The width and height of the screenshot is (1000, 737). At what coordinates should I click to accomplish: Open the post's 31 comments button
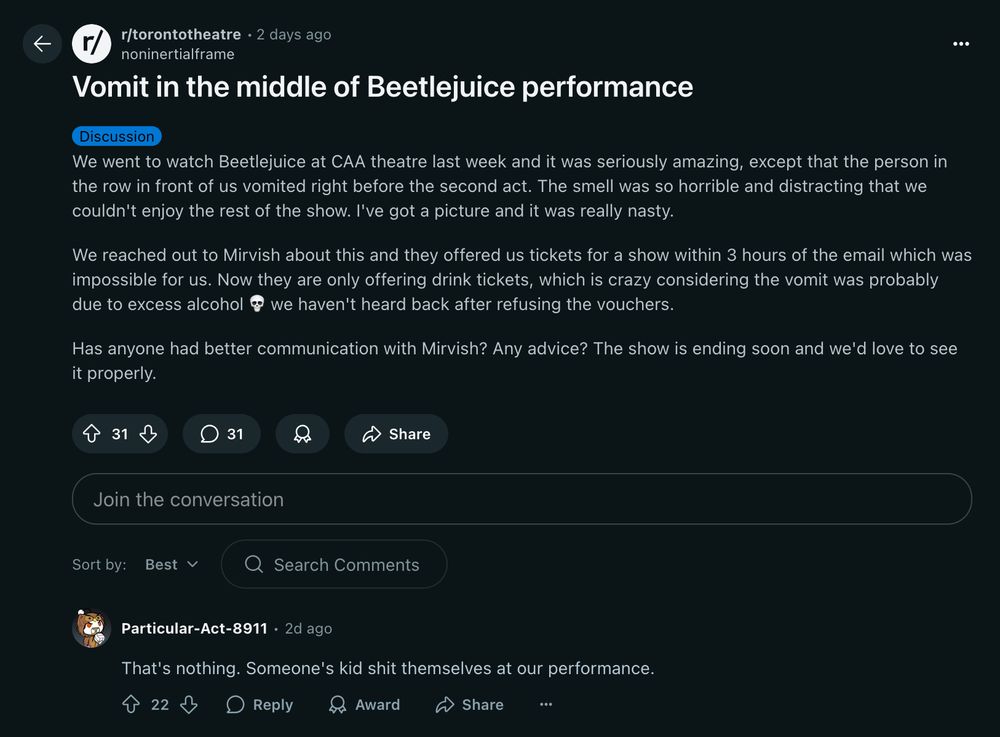pos(221,434)
